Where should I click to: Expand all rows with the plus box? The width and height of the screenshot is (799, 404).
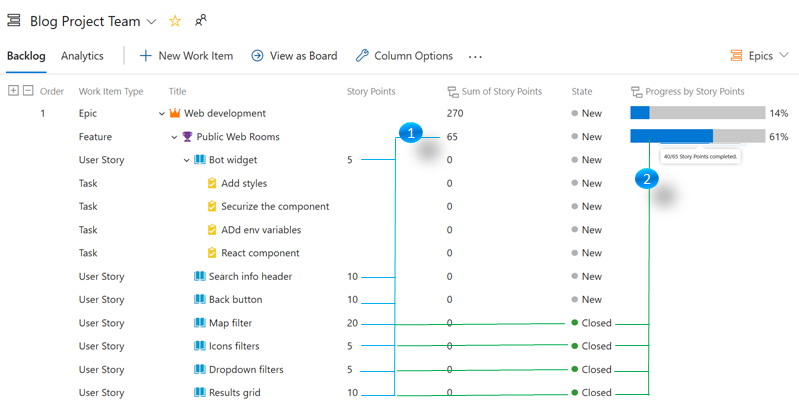[x=13, y=91]
